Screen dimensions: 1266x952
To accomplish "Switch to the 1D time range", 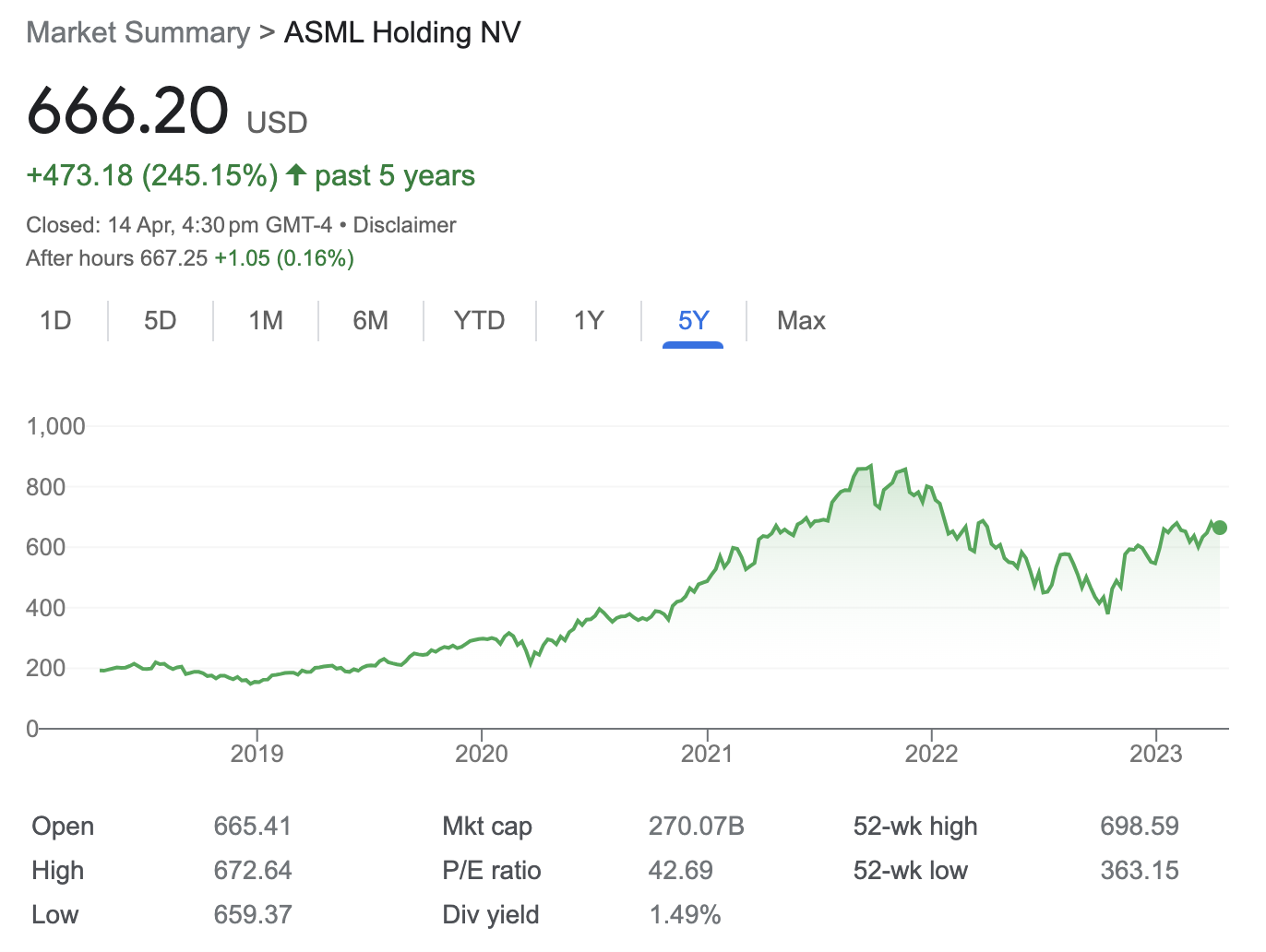I will [x=55, y=321].
